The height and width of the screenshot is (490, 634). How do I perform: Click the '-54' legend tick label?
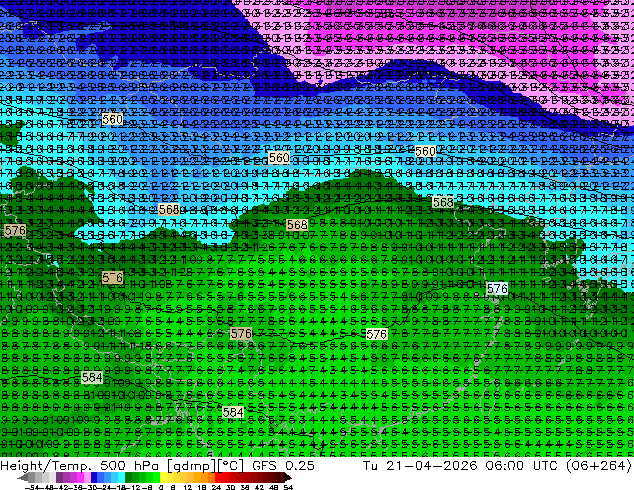point(31,487)
